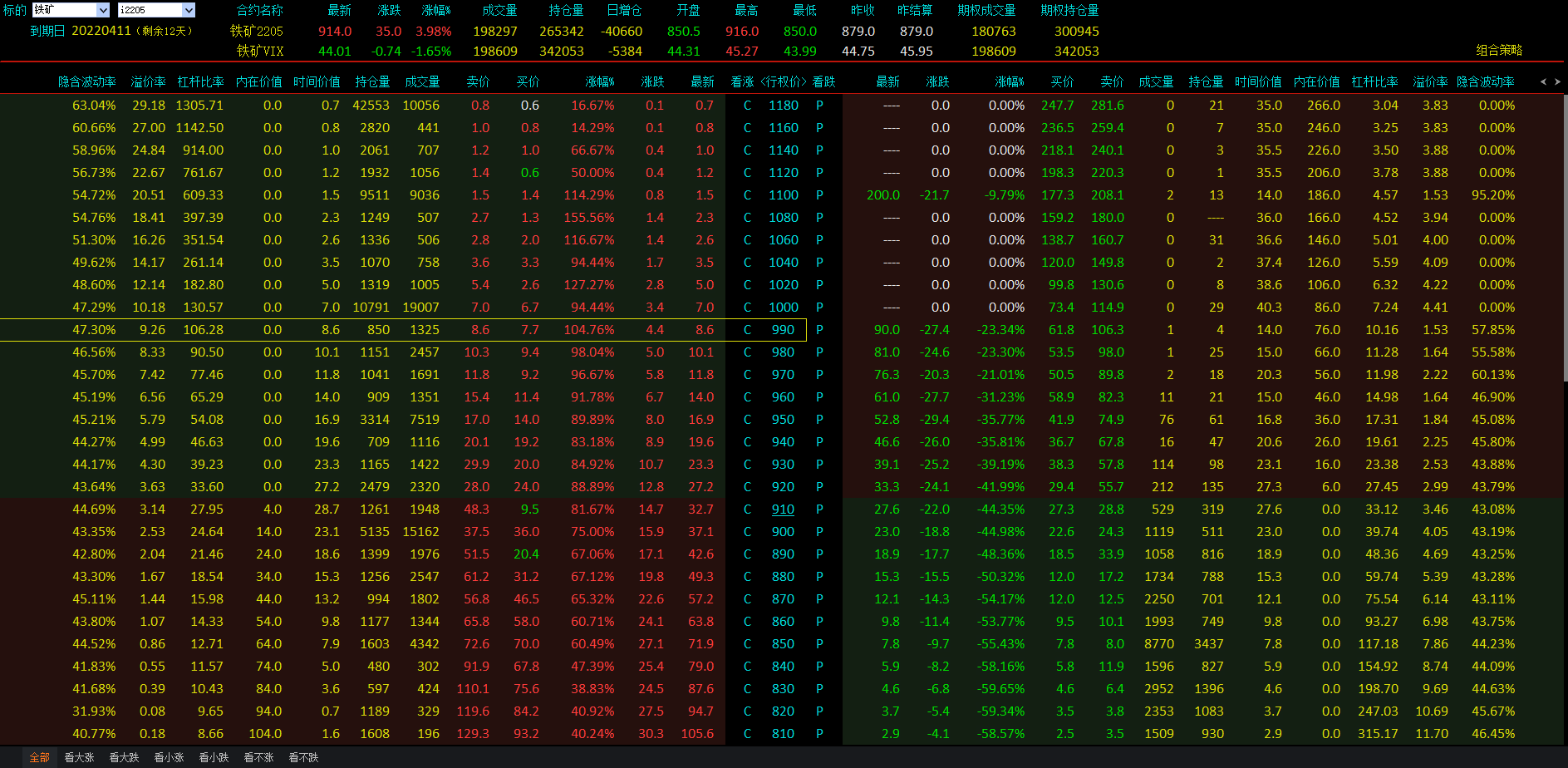
Task: Click implied volatility 63.04% in the 1180 row
Action: (x=94, y=105)
